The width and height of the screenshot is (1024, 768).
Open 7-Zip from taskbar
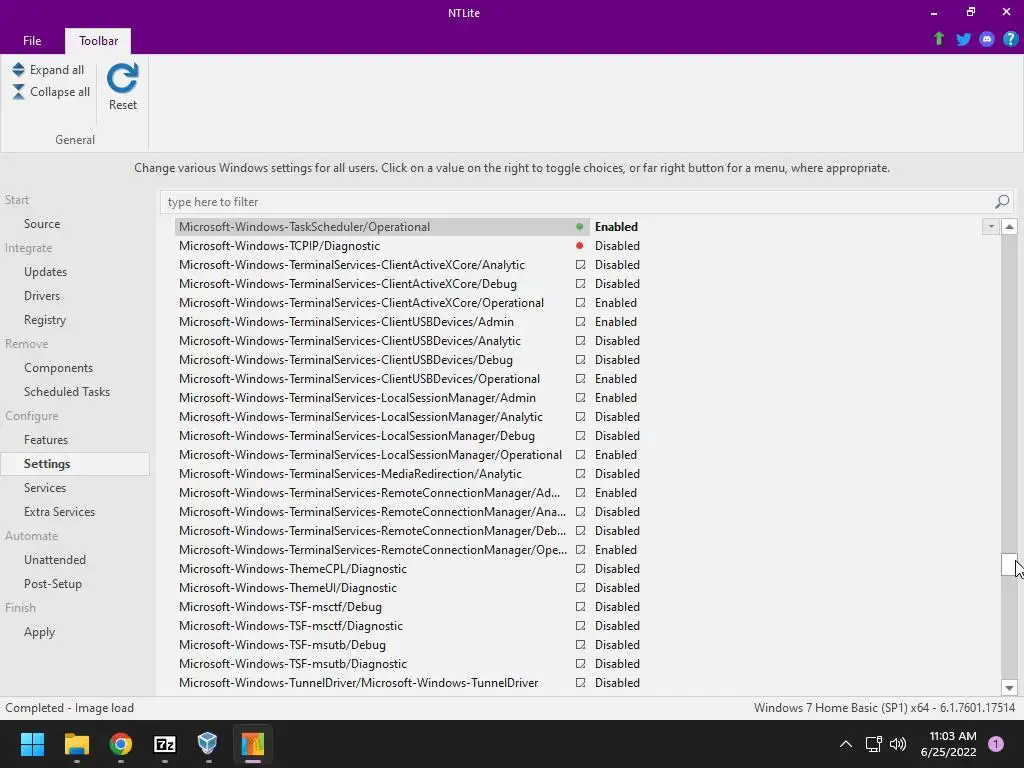pos(165,744)
